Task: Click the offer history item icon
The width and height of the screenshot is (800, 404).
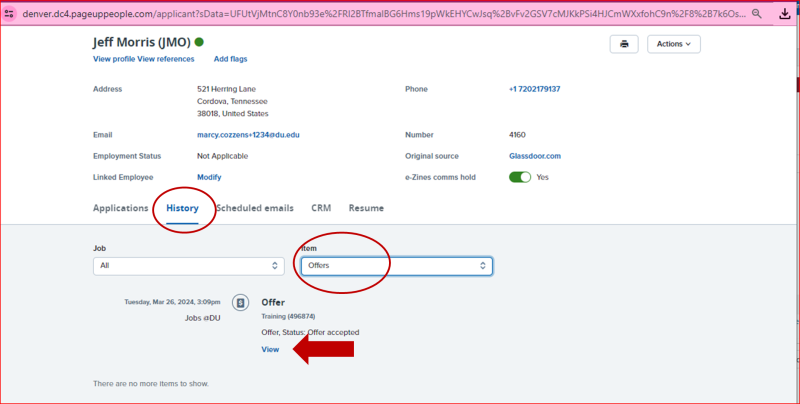Action: [240, 302]
